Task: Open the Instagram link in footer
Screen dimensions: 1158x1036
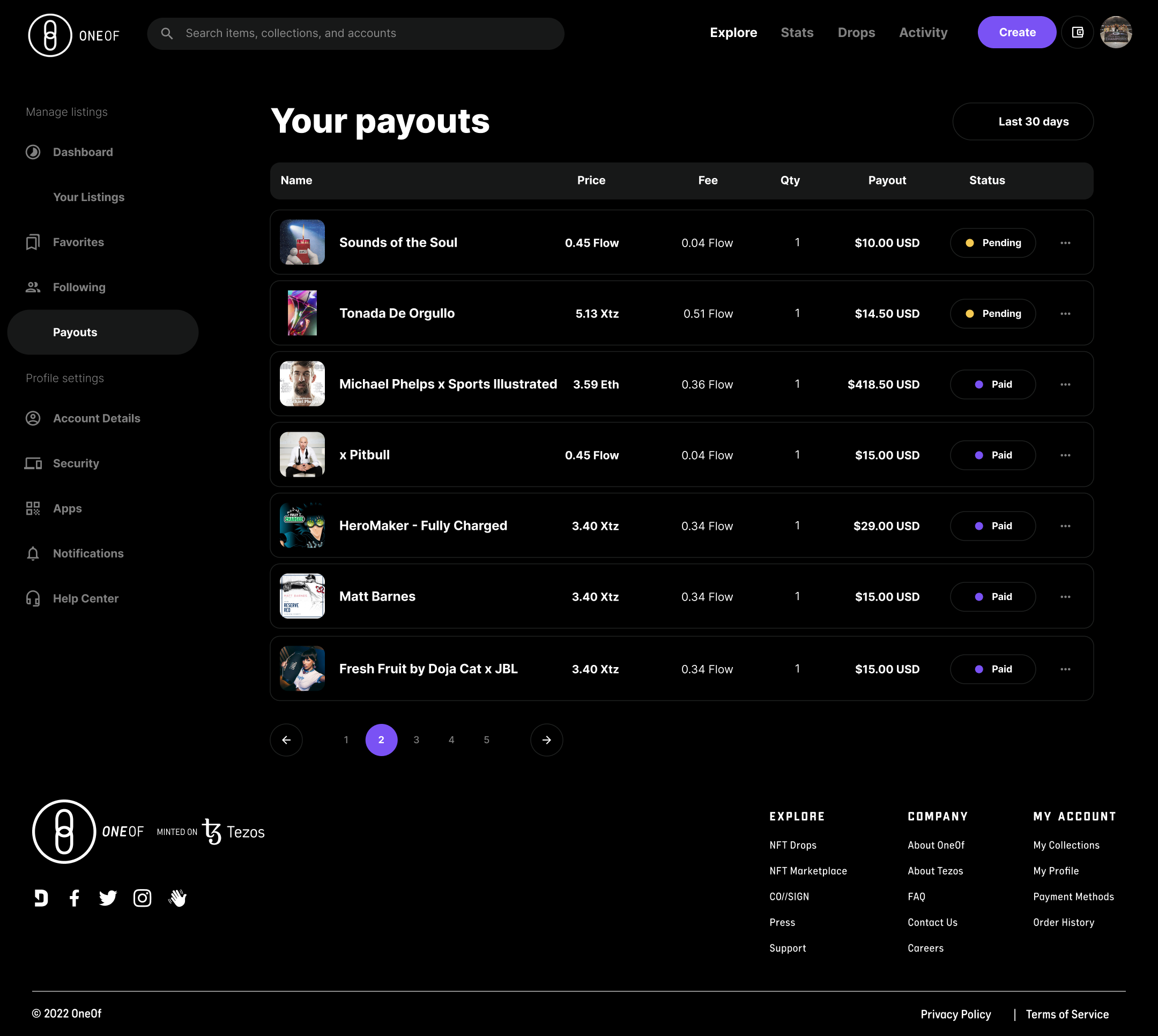Action: [142, 898]
